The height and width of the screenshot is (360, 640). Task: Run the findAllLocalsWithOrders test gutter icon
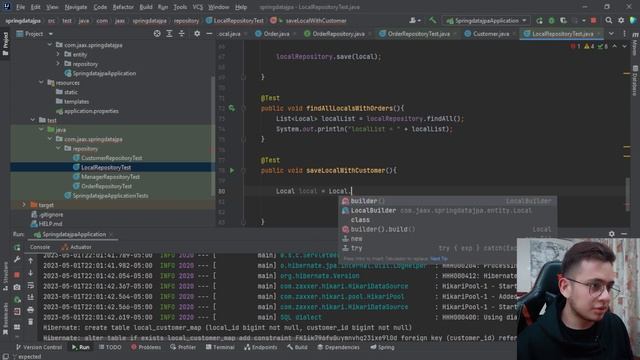231,108
